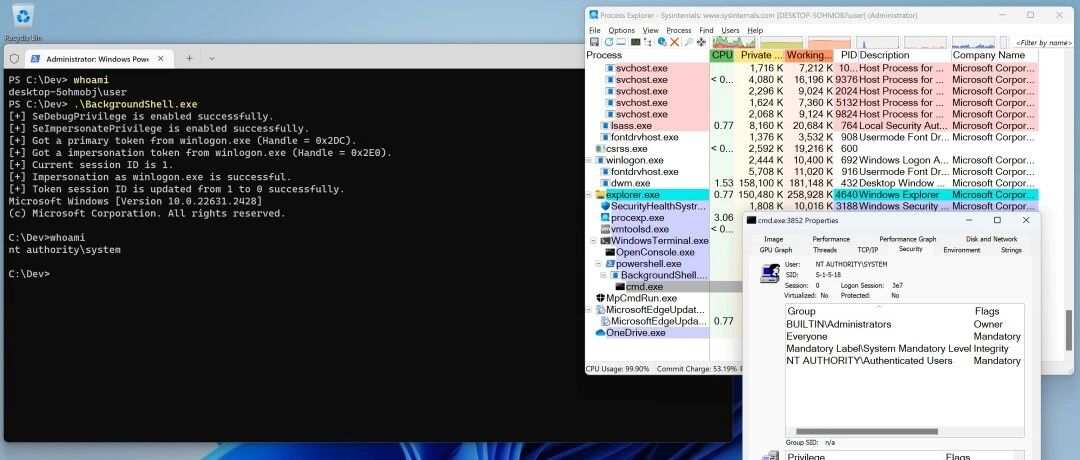Click the Filter by name input field

pos(1044,43)
